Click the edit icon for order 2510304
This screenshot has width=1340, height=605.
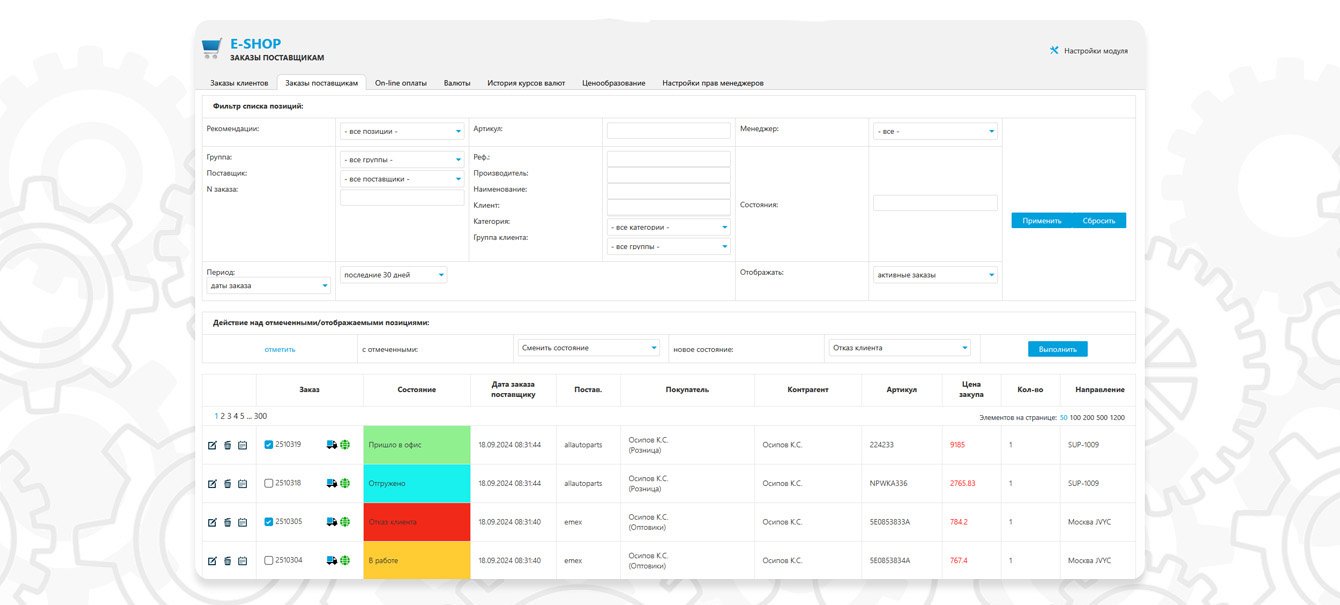tap(212, 560)
